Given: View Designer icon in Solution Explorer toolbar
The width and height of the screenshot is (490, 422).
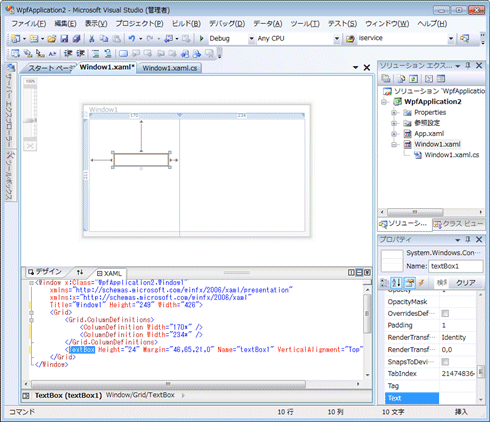Looking at the screenshot, I should (441, 79).
